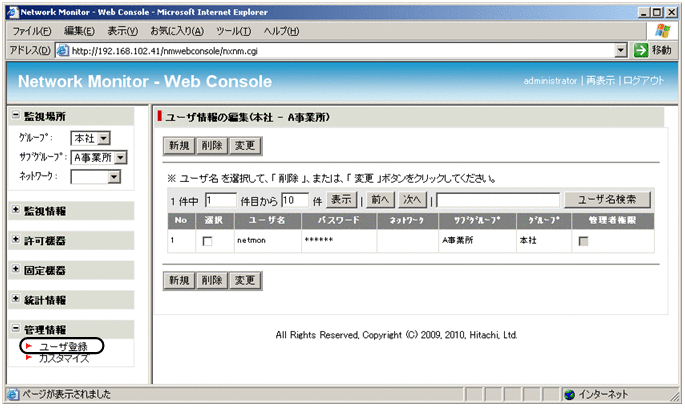Viewport: 685px width, 408px height.
Task: Open the お気に入り menu
Action: coord(177,31)
